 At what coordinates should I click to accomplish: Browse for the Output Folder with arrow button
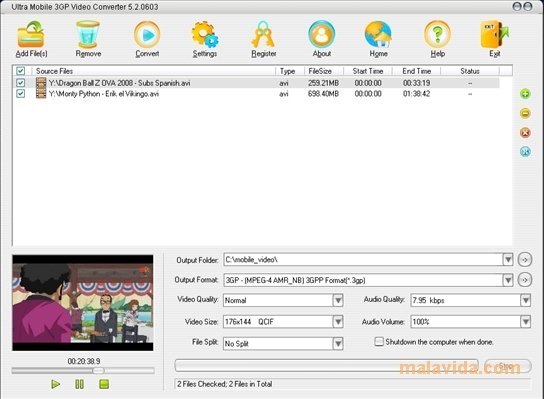pyautogui.click(x=525, y=260)
